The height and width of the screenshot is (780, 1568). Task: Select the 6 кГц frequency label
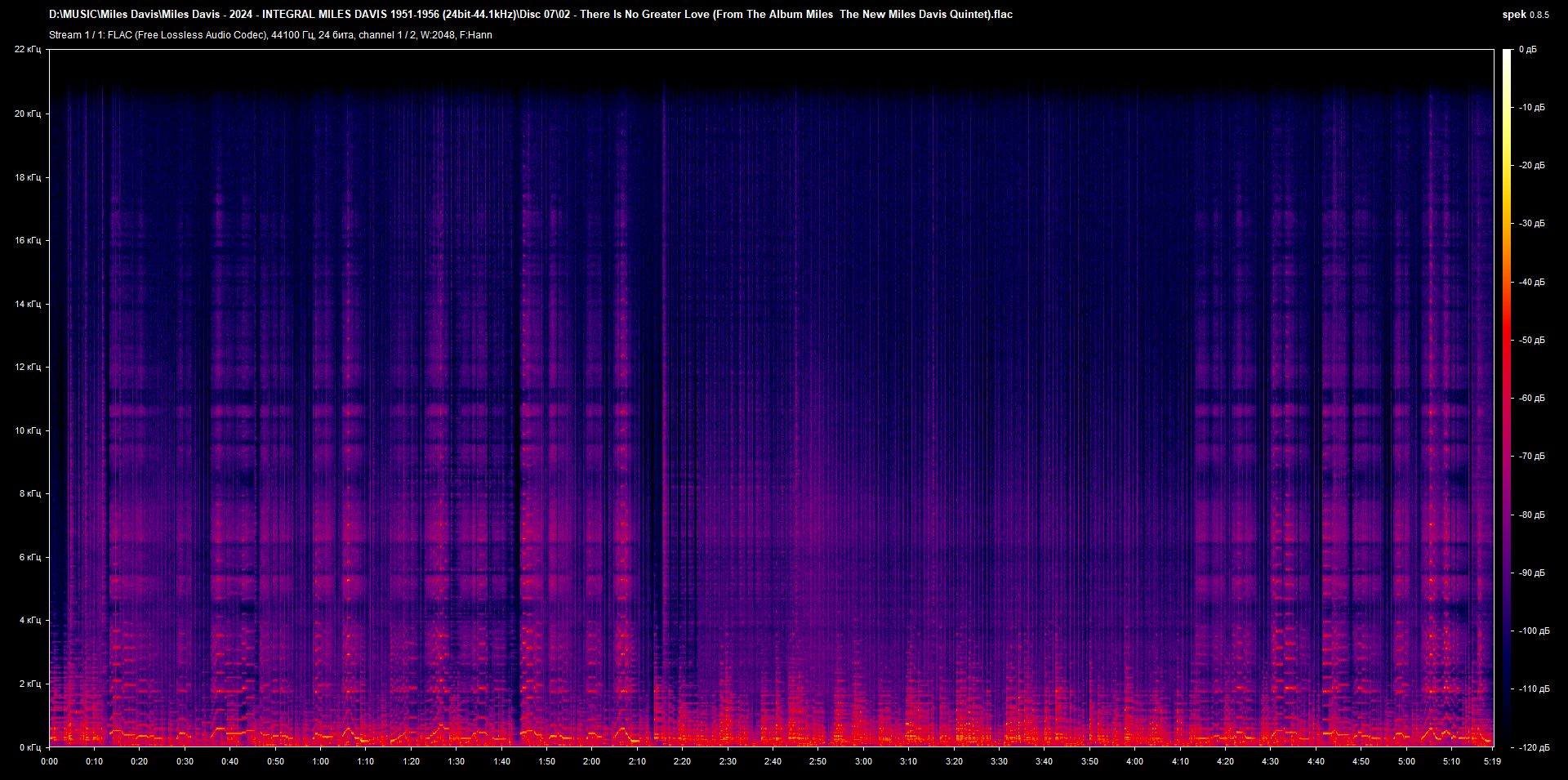[29, 557]
